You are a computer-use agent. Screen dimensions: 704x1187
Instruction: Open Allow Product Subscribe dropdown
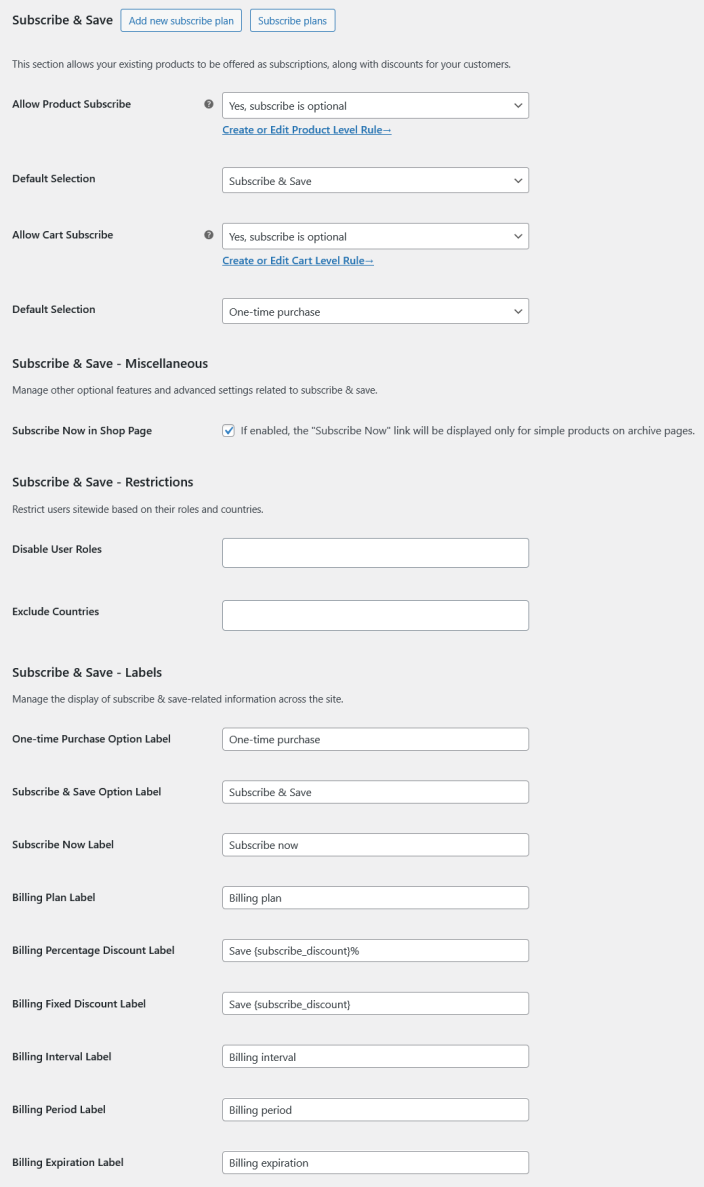click(375, 105)
